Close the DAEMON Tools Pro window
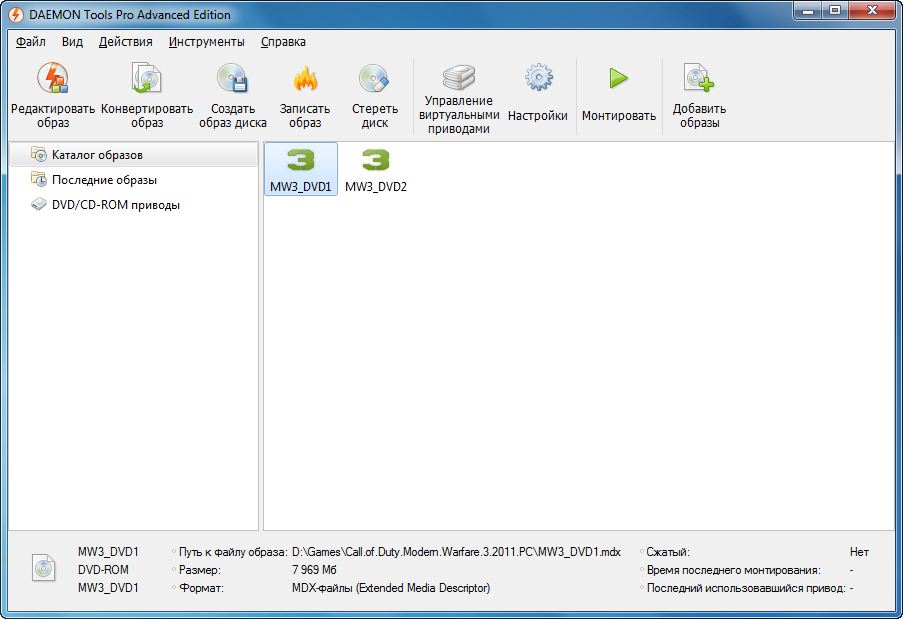This screenshot has height=619, width=903. pos(872,11)
